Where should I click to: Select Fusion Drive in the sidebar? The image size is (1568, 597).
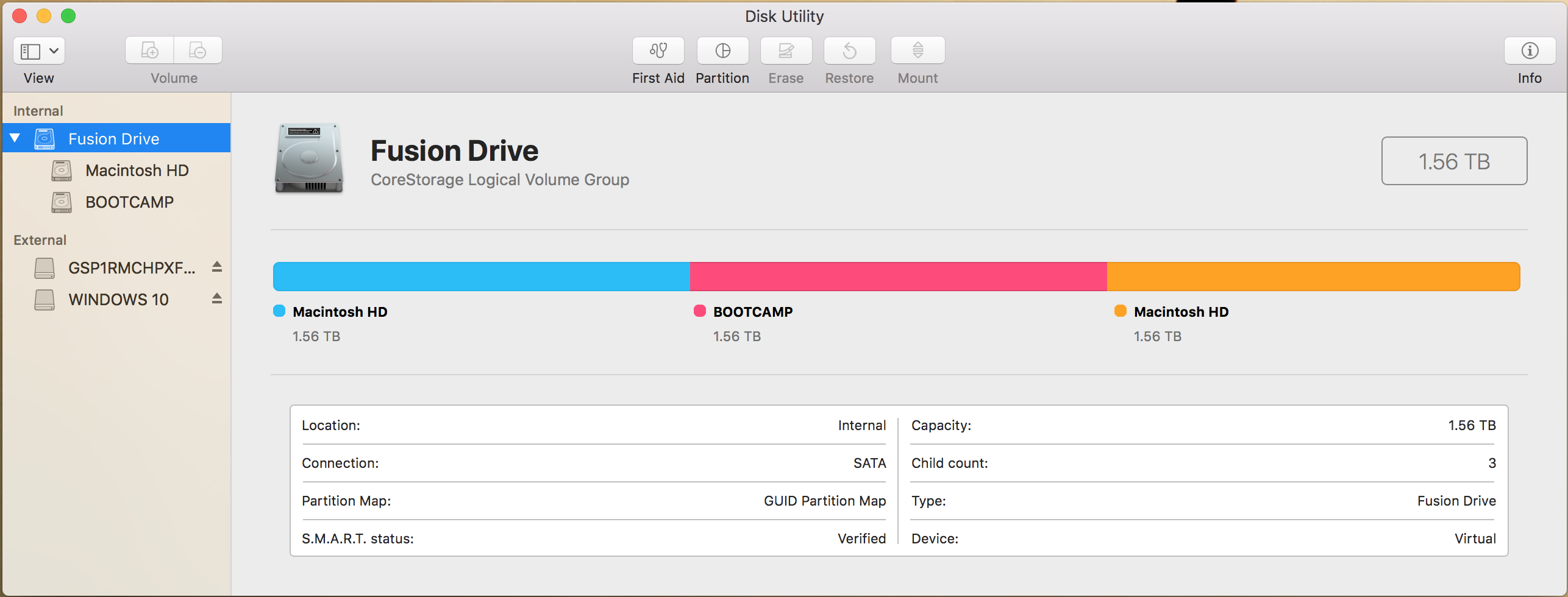(x=116, y=138)
